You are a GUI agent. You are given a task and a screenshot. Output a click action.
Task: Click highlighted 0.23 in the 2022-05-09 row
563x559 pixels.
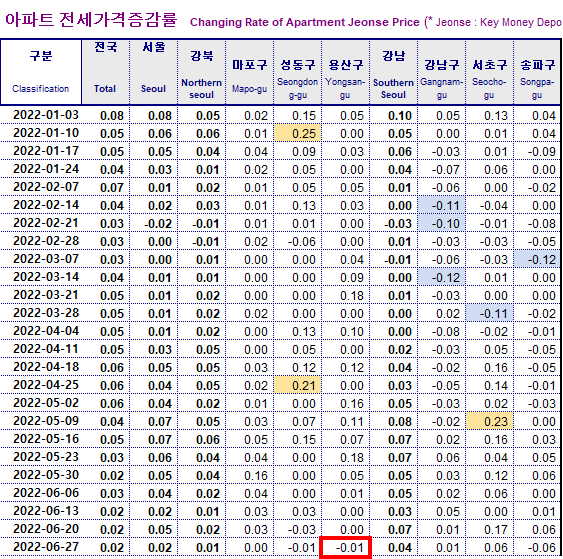coord(489,421)
